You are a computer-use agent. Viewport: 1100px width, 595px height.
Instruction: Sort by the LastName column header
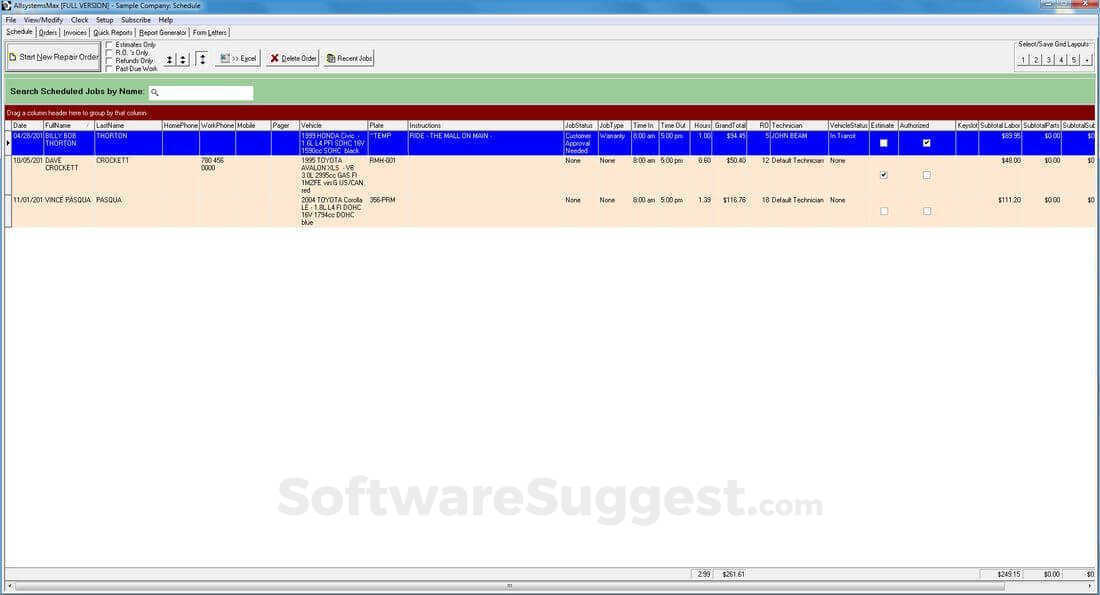pos(128,126)
